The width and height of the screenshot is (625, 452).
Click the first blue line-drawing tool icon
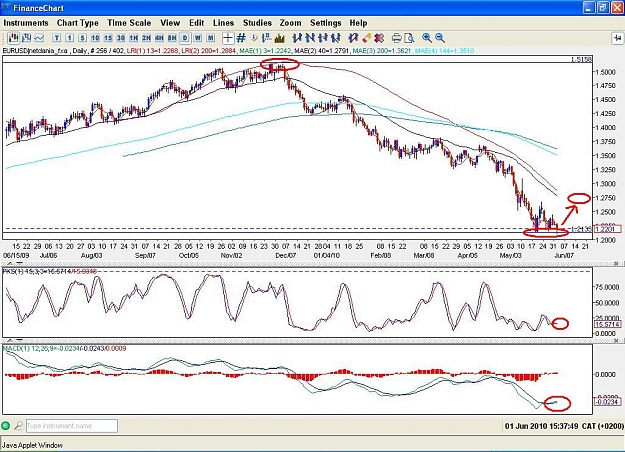click(297, 38)
